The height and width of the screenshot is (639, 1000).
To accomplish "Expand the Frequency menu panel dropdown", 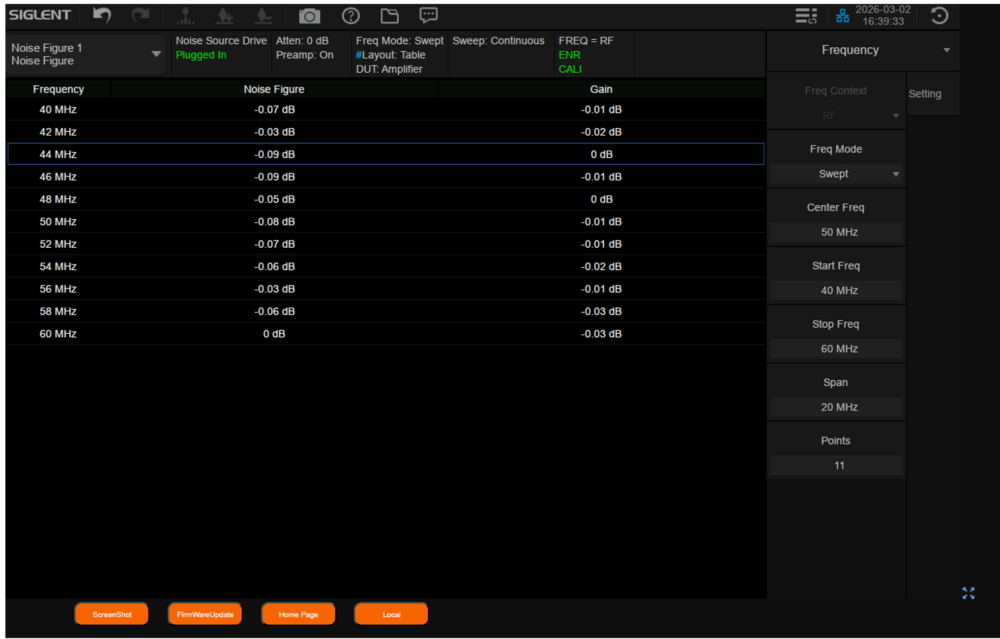I will click(946, 50).
